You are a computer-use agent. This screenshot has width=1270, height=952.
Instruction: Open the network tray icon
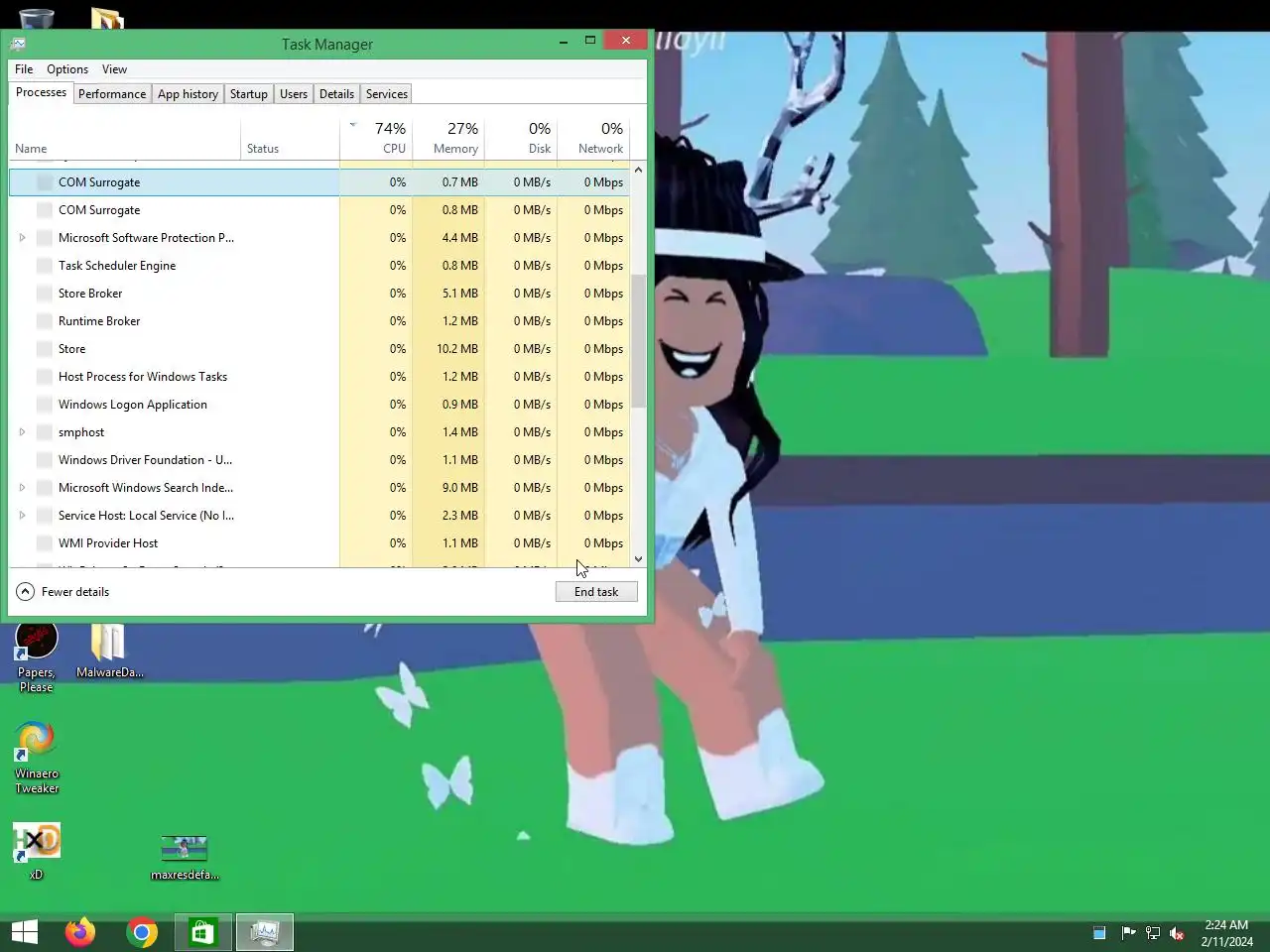(x=1153, y=932)
